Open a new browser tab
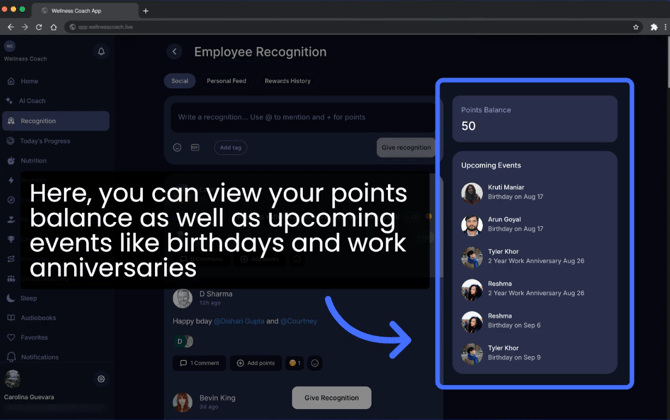The width and height of the screenshot is (670, 420). 146,11
